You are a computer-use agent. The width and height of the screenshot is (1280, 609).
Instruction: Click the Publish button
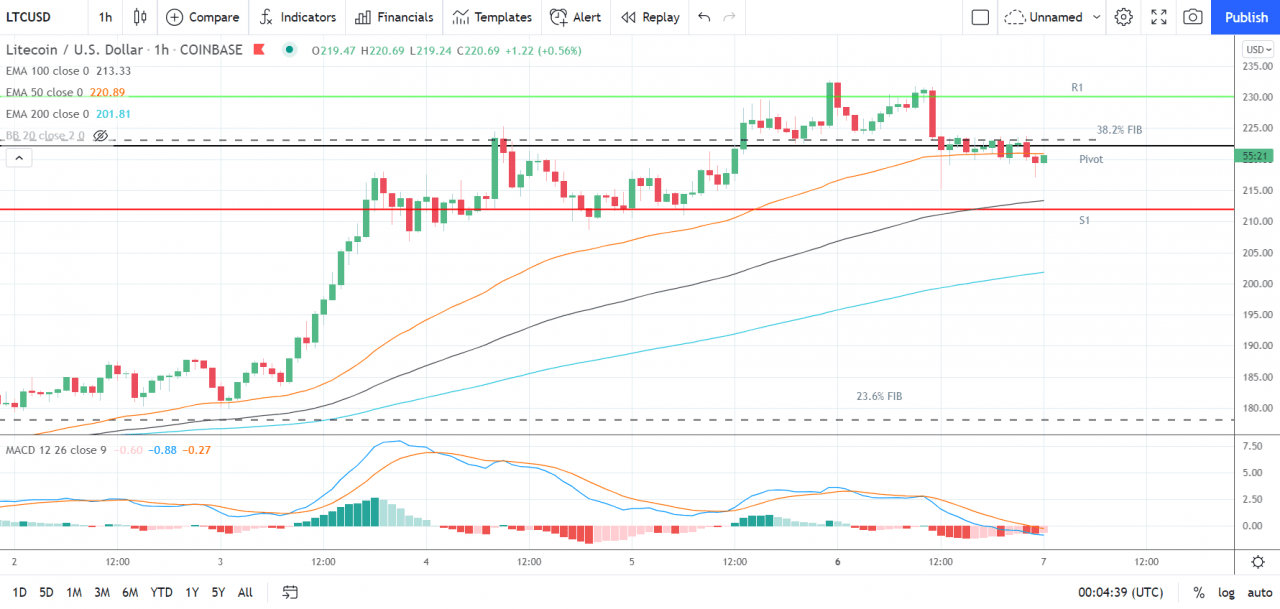(1245, 17)
